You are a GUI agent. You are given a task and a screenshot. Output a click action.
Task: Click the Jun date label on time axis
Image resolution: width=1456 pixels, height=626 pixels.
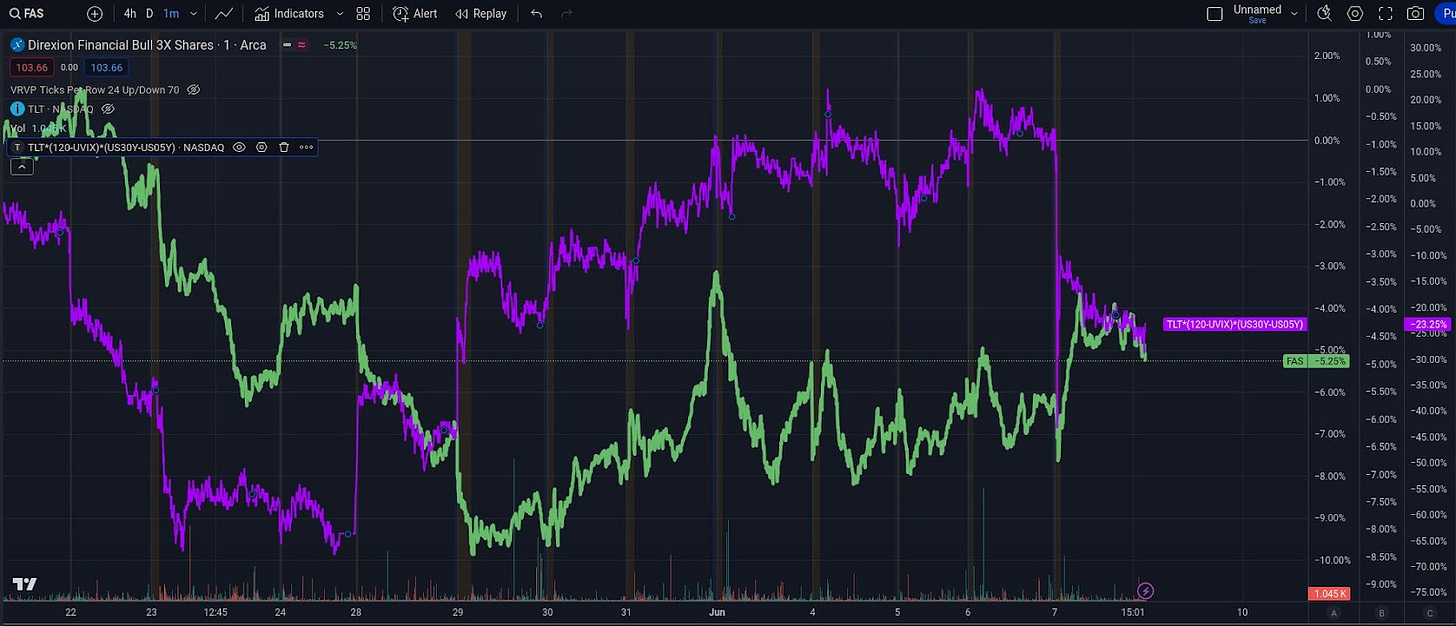click(x=716, y=612)
